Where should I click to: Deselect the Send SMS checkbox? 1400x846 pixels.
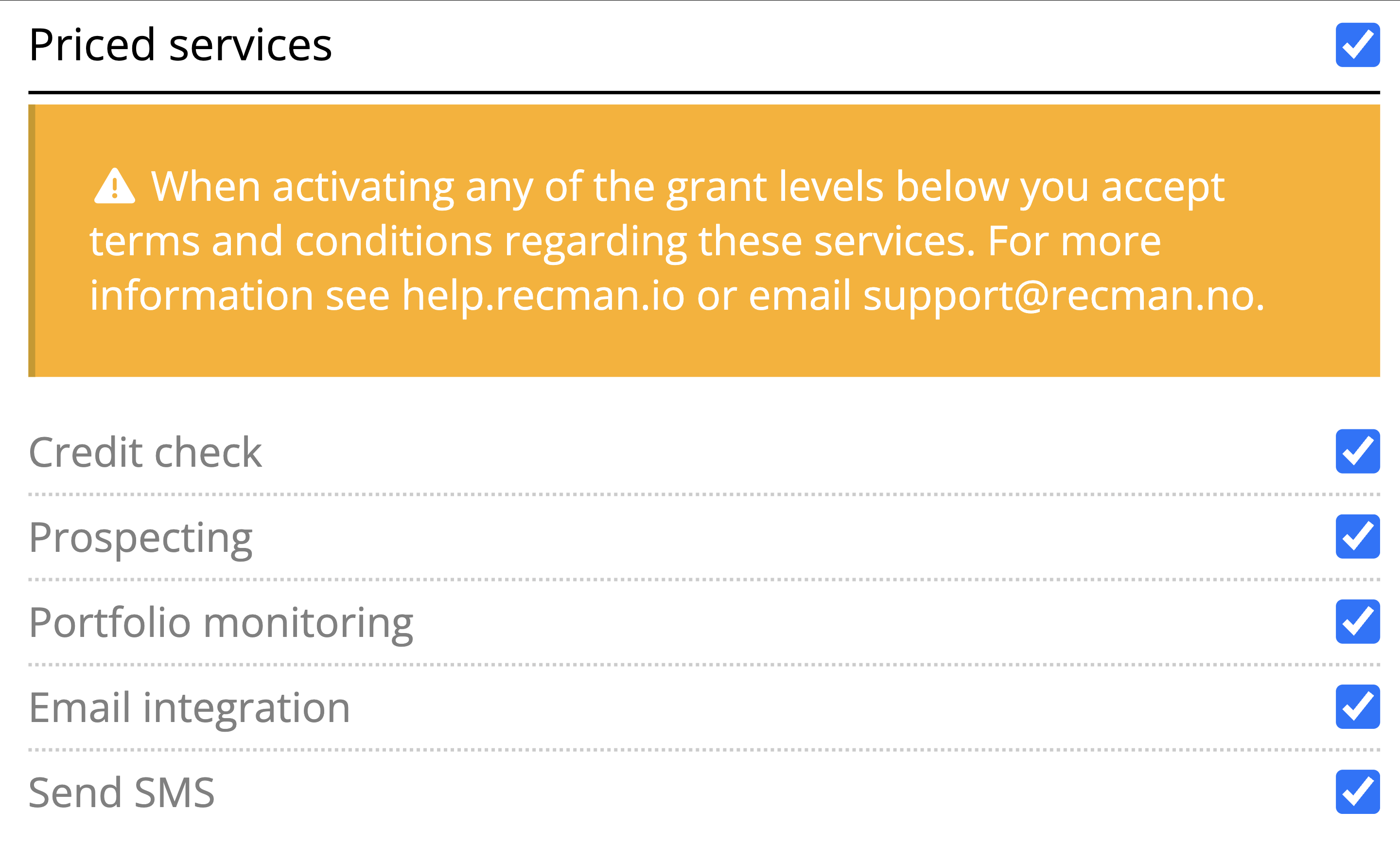1357,792
